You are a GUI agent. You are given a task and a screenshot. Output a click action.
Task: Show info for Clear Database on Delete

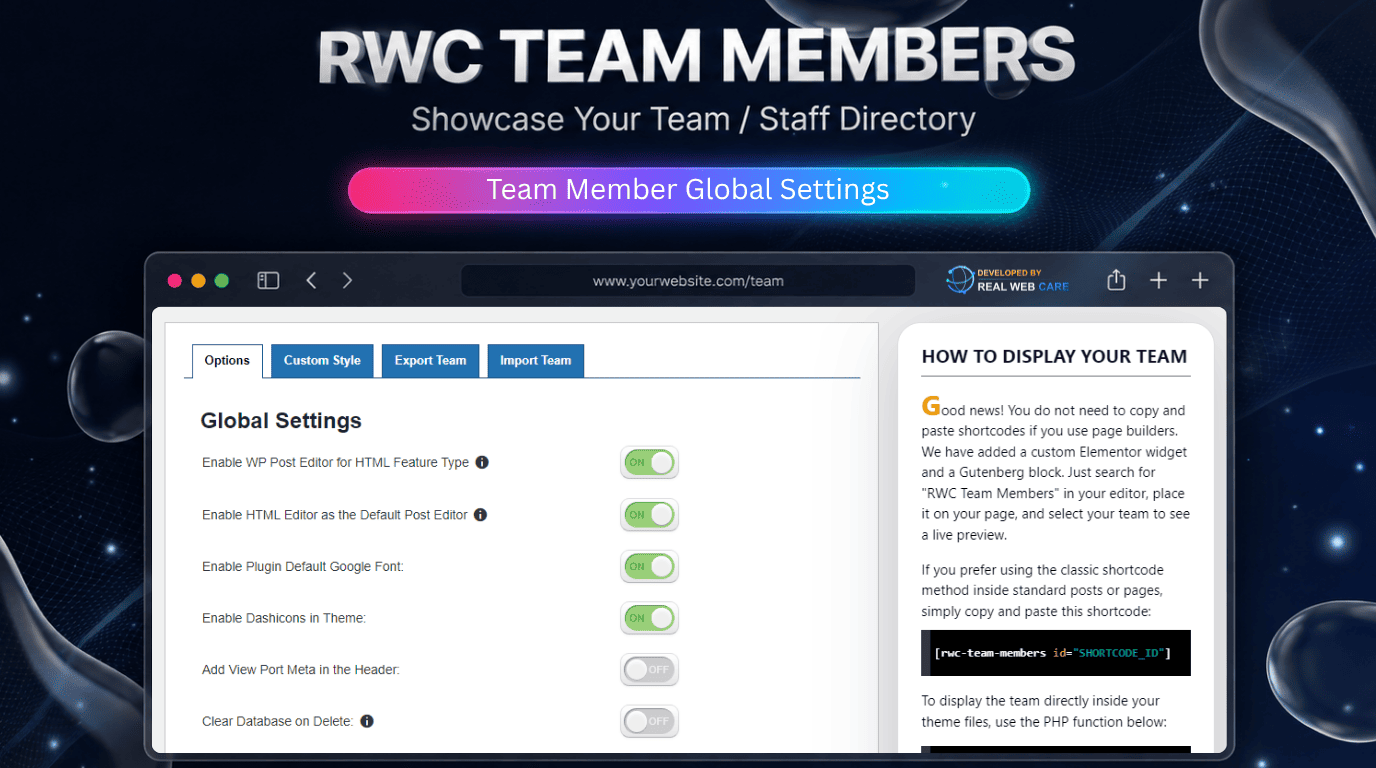[367, 721]
